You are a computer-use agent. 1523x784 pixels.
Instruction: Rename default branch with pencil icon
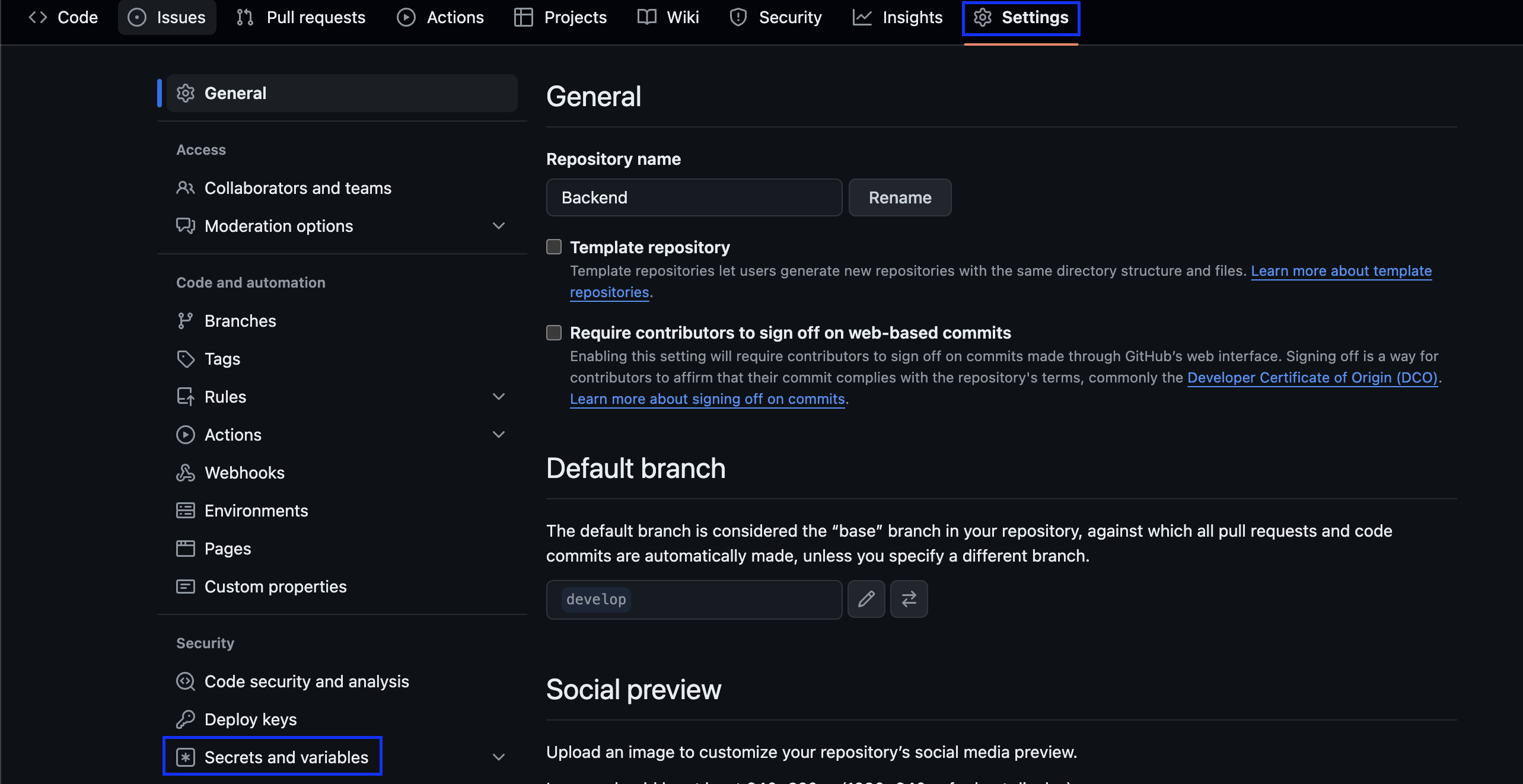click(x=866, y=599)
